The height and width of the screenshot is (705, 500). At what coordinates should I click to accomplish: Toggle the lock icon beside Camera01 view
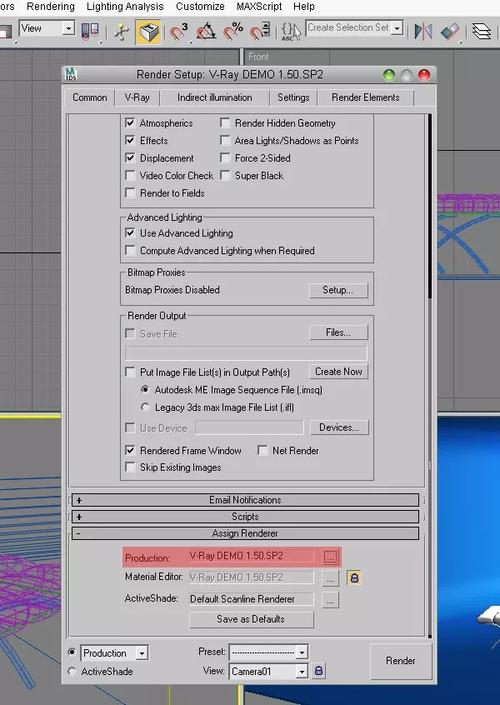(x=319, y=671)
